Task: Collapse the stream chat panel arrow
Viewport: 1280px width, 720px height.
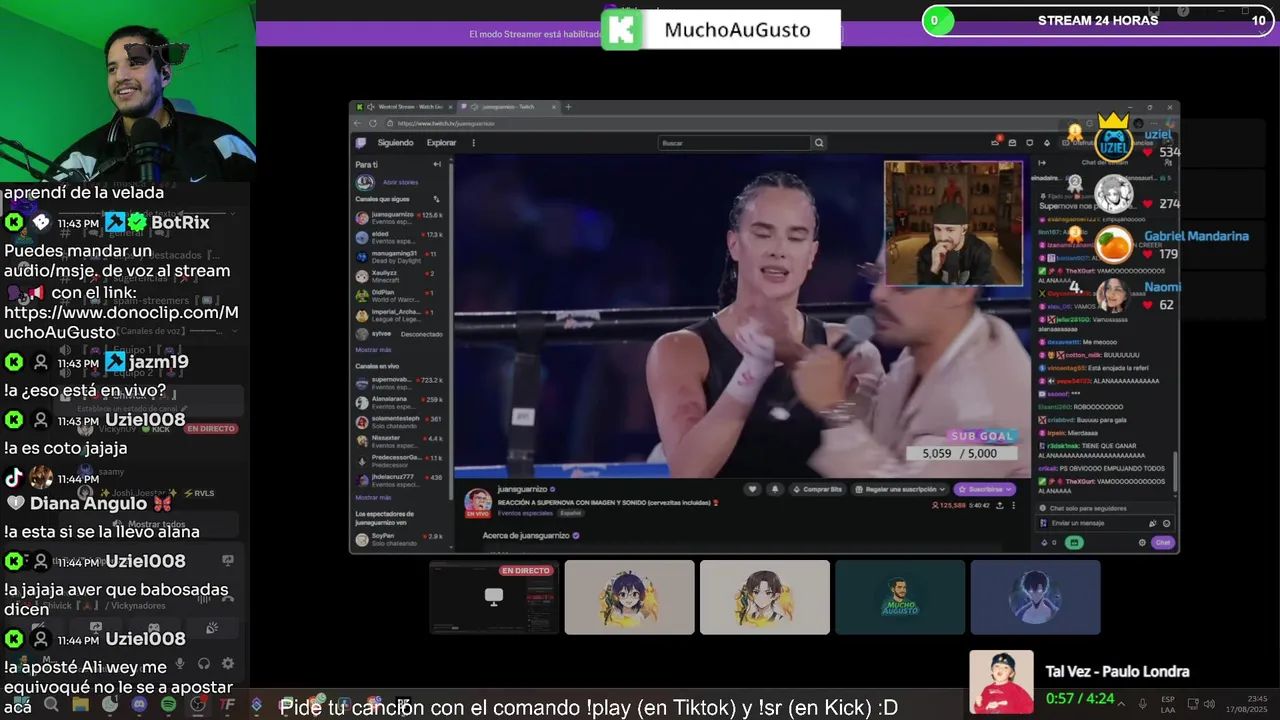Action: (x=1041, y=163)
